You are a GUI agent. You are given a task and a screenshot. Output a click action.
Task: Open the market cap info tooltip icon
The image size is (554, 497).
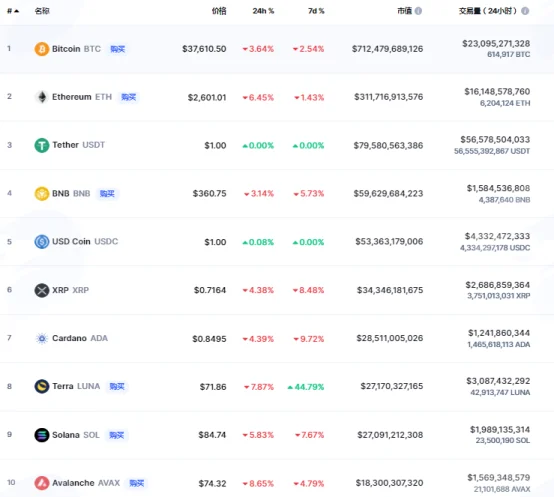pyautogui.click(x=418, y=11)
